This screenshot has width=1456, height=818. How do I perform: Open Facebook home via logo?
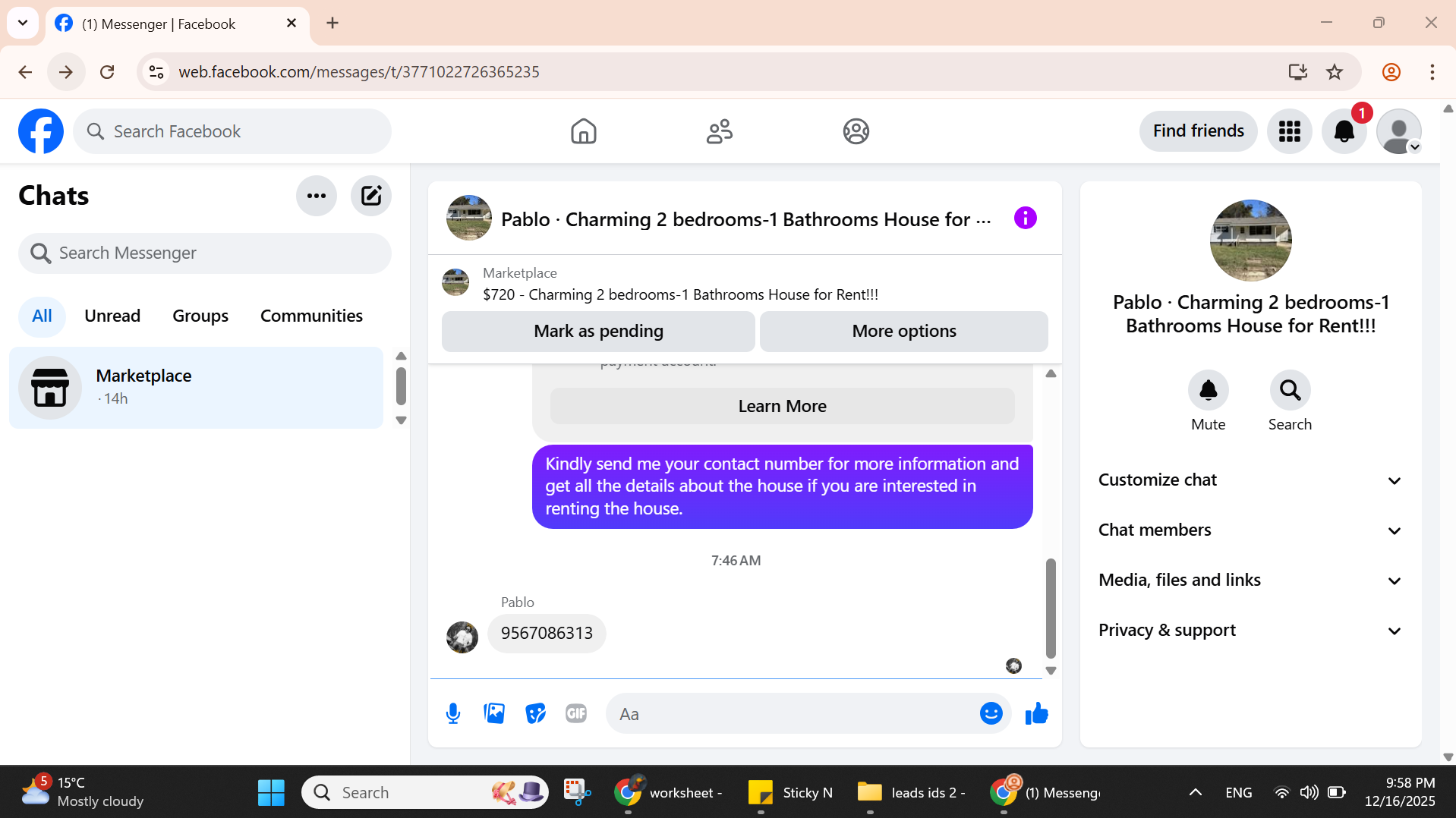(x=41, y=131)
